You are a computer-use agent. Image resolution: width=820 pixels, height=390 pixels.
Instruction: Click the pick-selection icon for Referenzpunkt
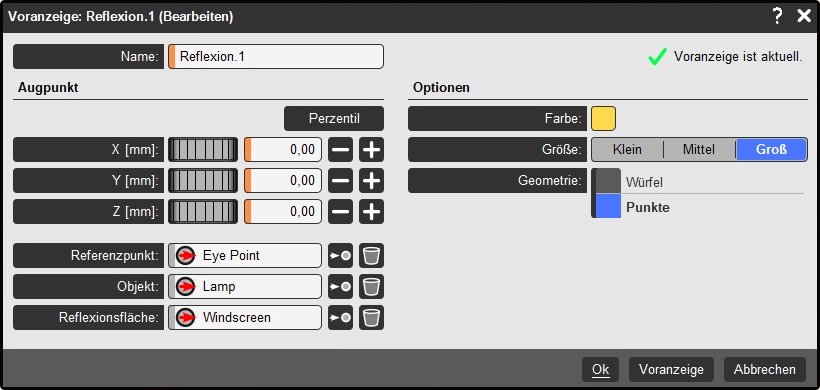click(340, 256)
